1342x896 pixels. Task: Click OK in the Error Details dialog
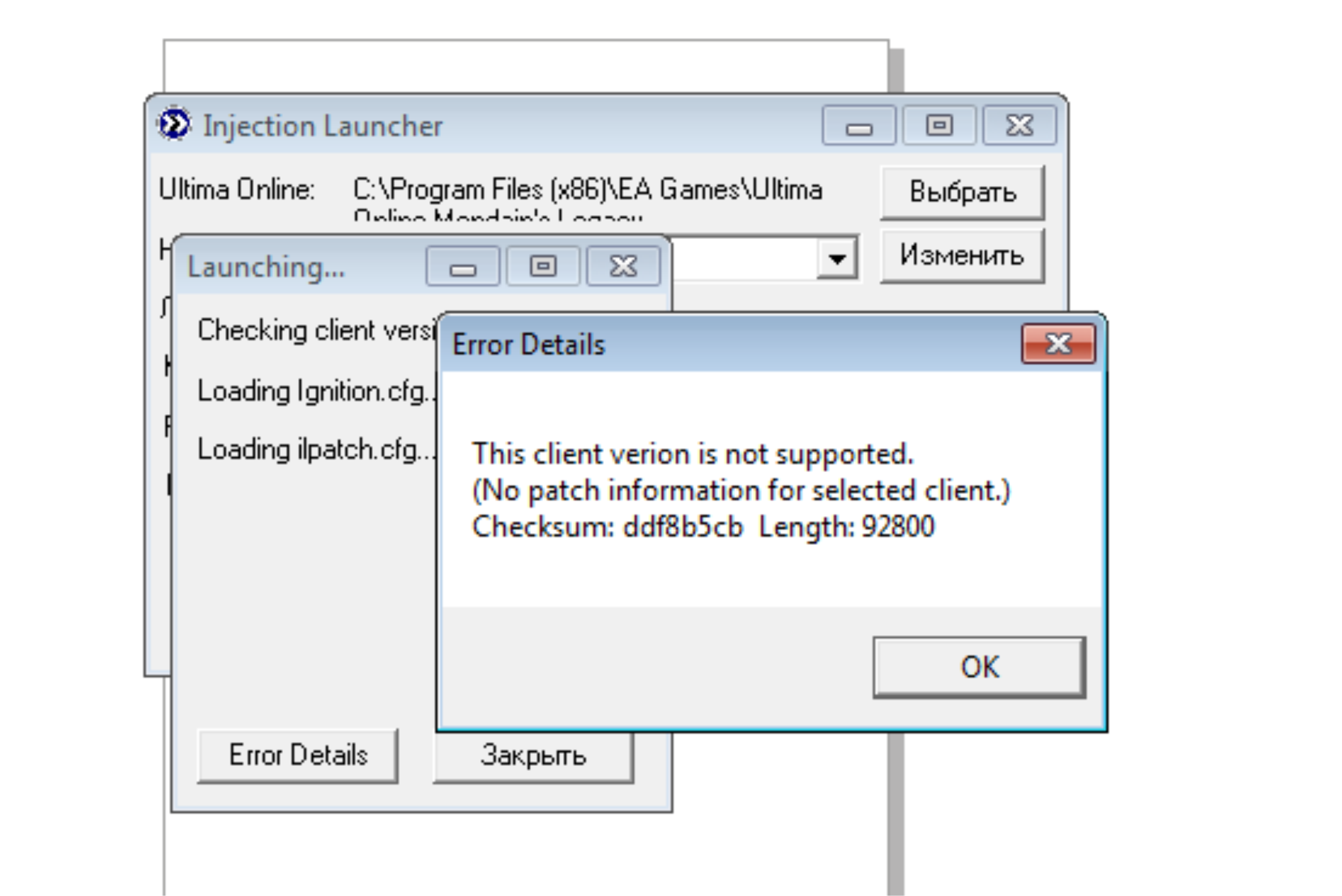click(x=979, y=667)
